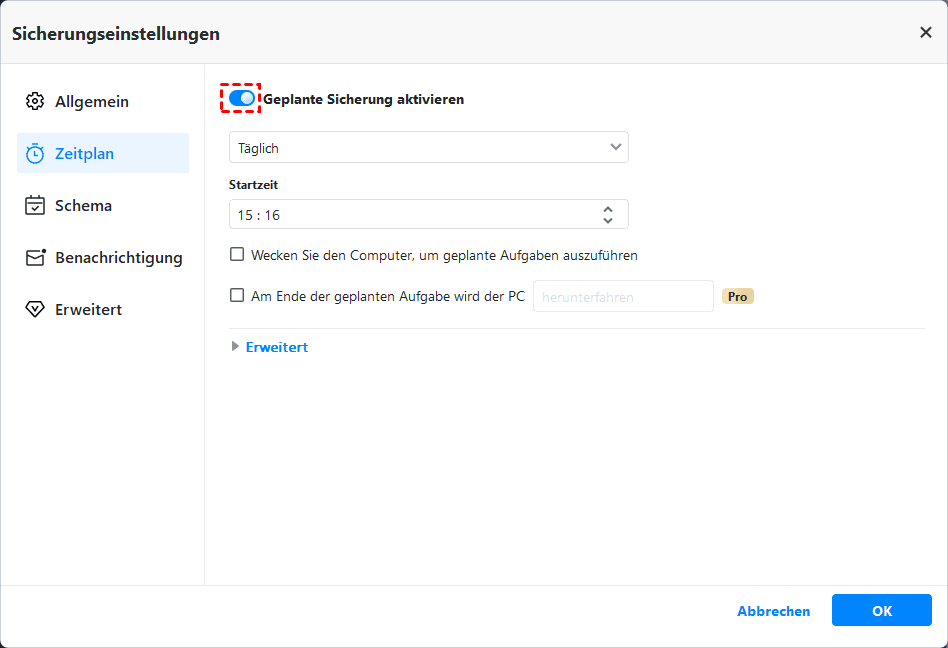Open the Täglich frequency dropdown

click(428, 148)
